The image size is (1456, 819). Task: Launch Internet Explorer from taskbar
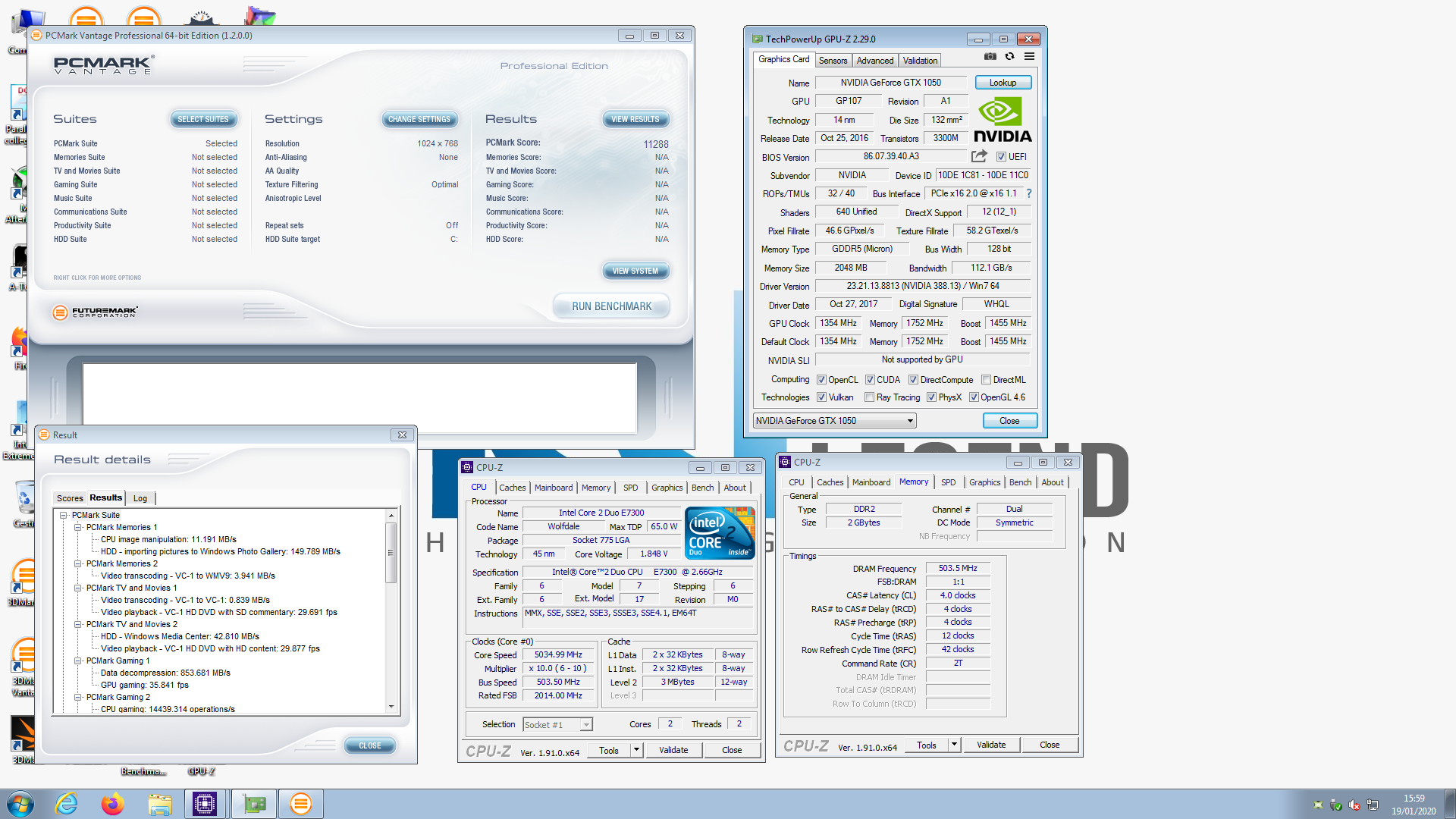67,804
